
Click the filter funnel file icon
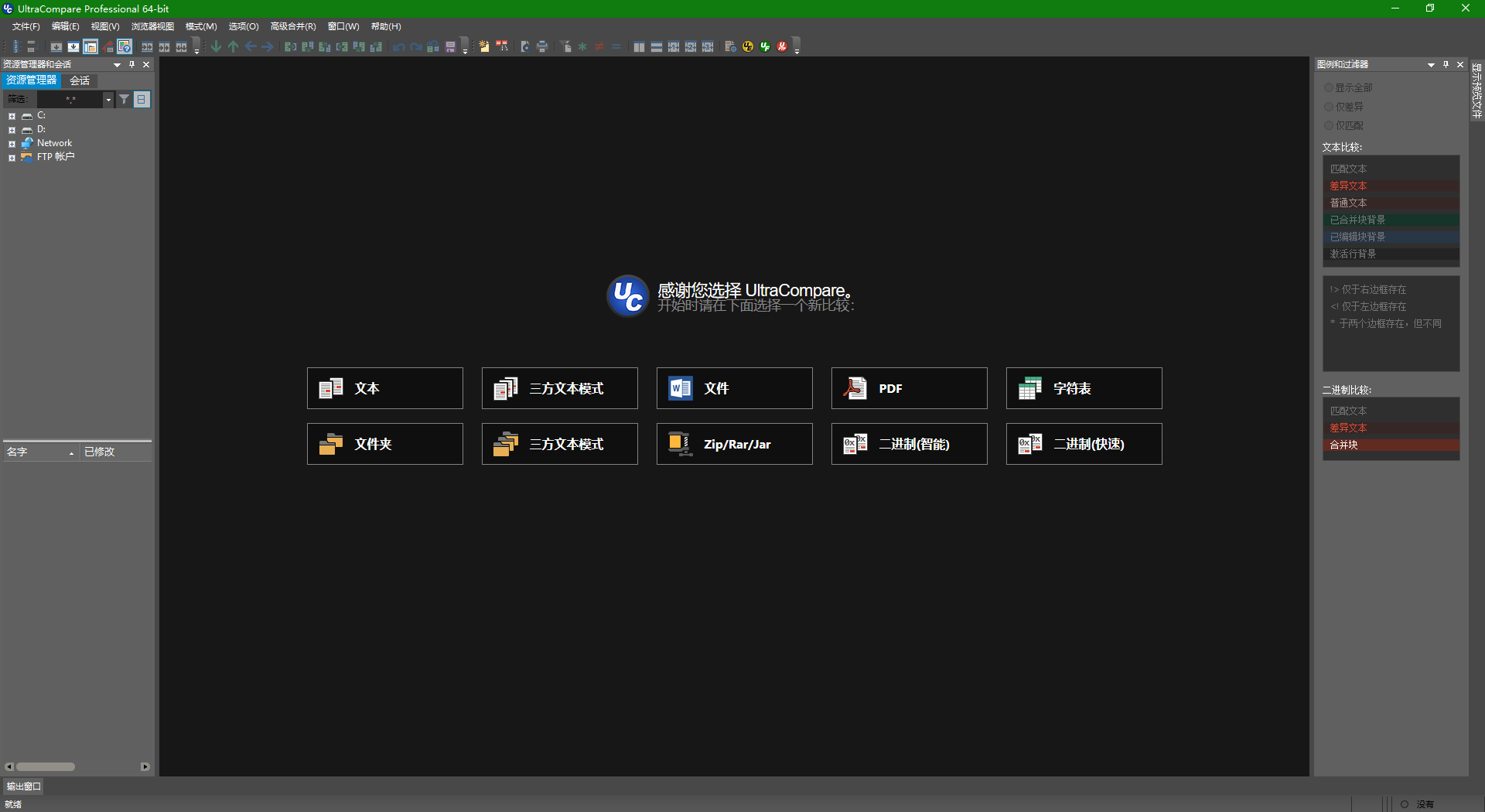coord(566,46)
